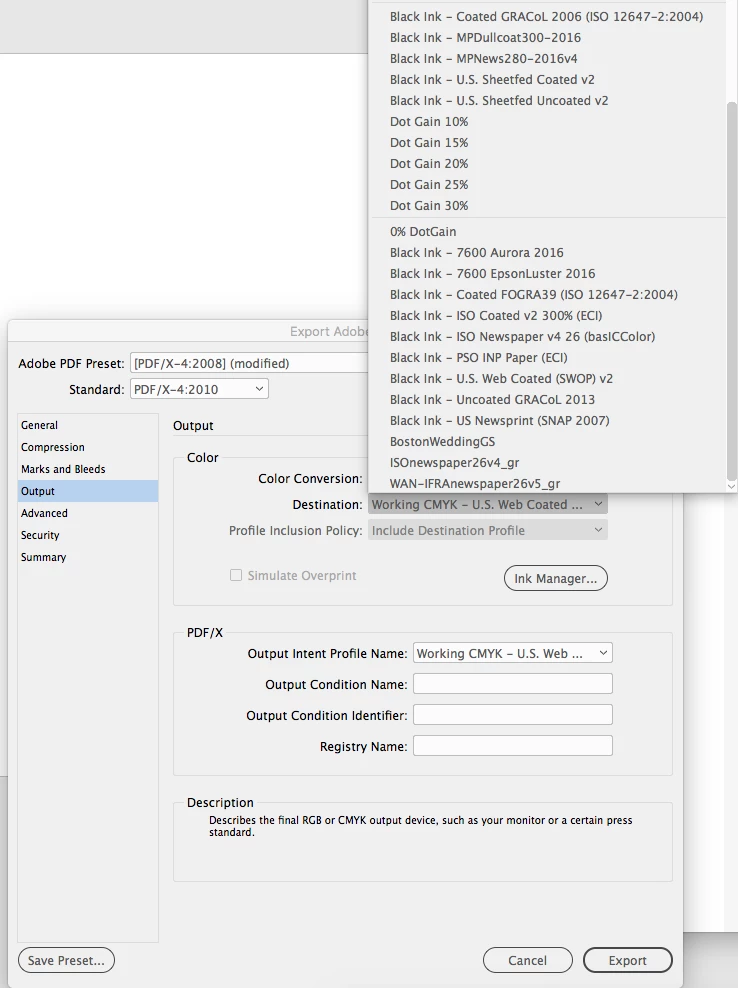
Task: Click the list scroll-down arrow
Action: (732, 486)
